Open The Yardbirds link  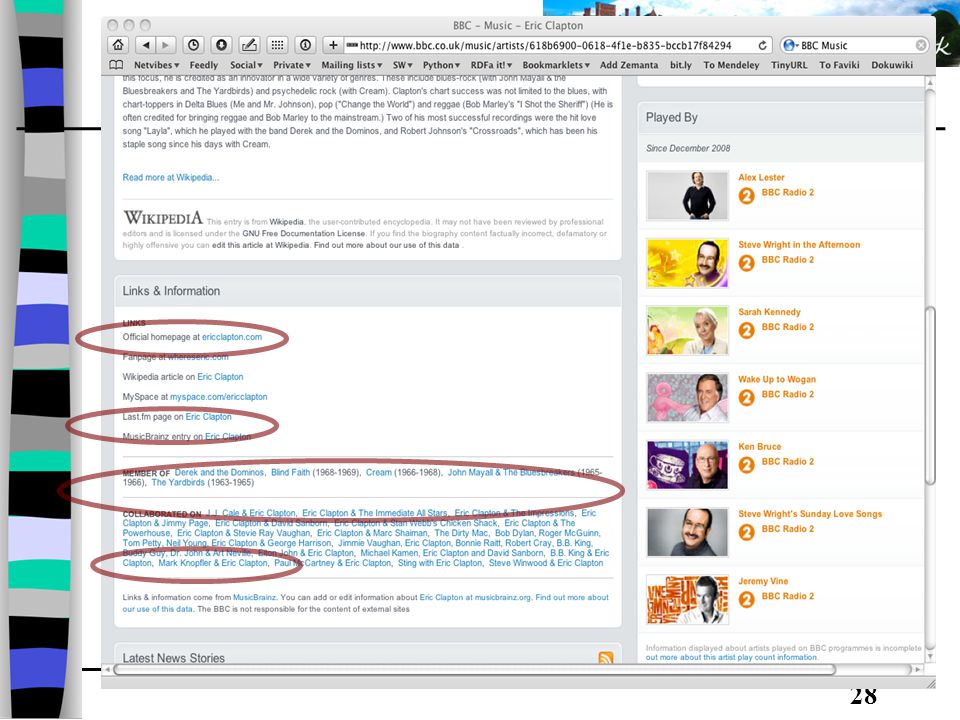178,482
